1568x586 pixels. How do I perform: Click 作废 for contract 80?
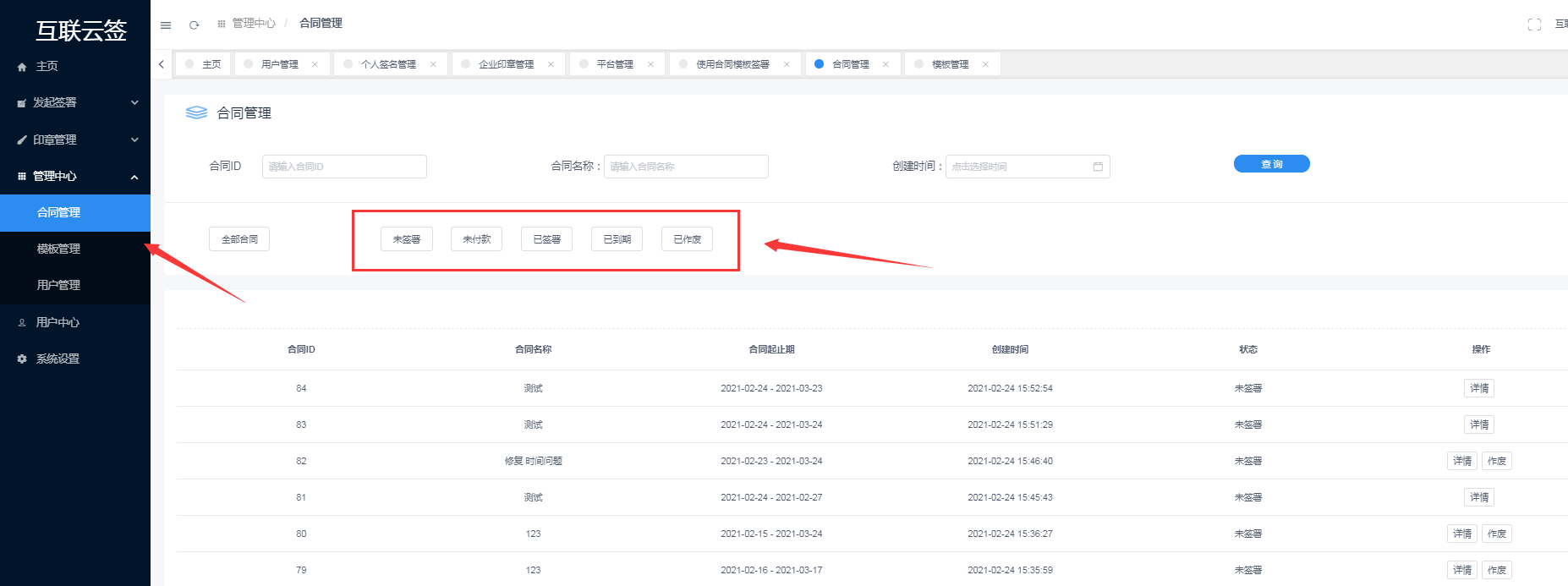1497,534
